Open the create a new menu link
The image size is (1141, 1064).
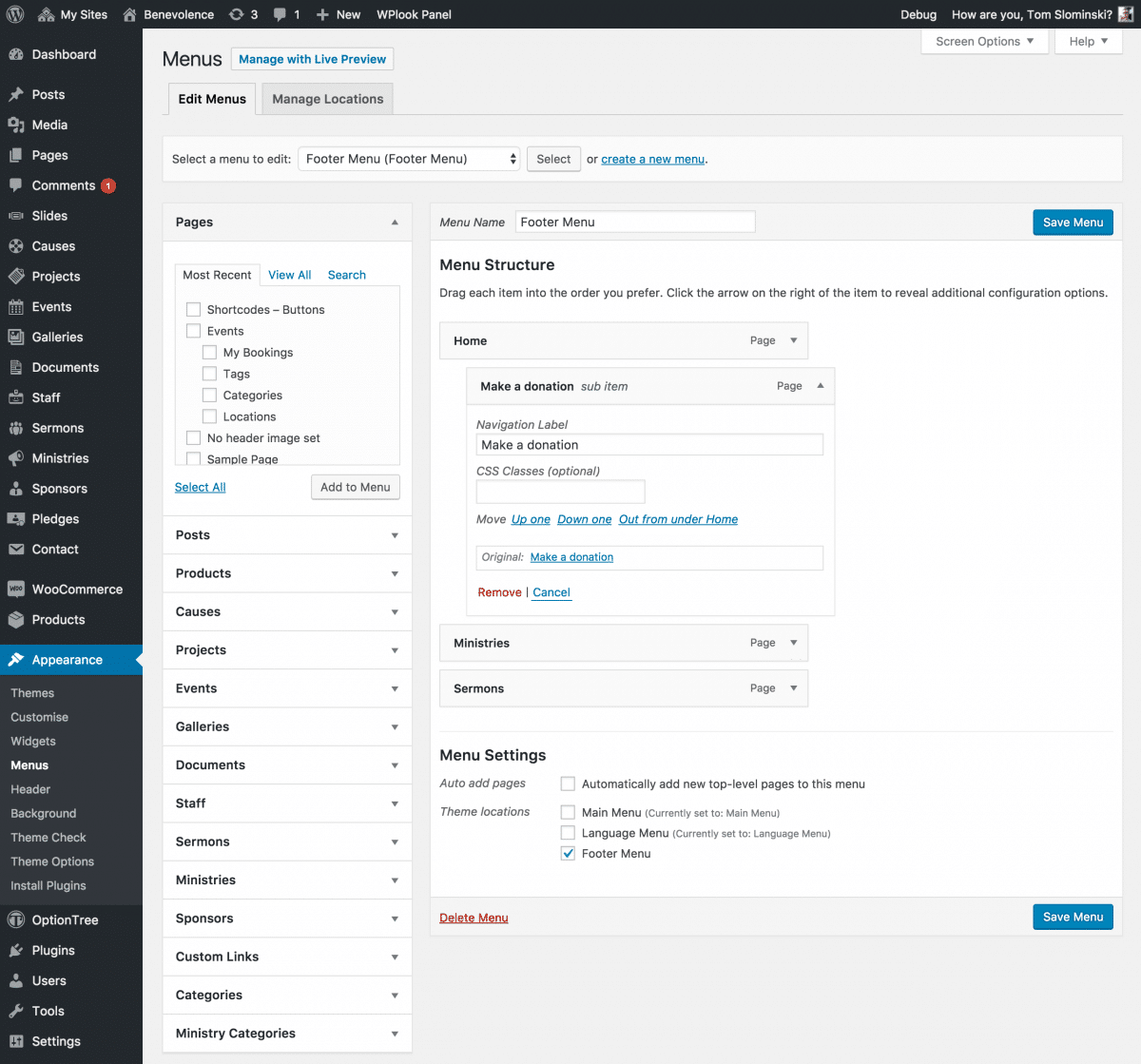[652, 159]
